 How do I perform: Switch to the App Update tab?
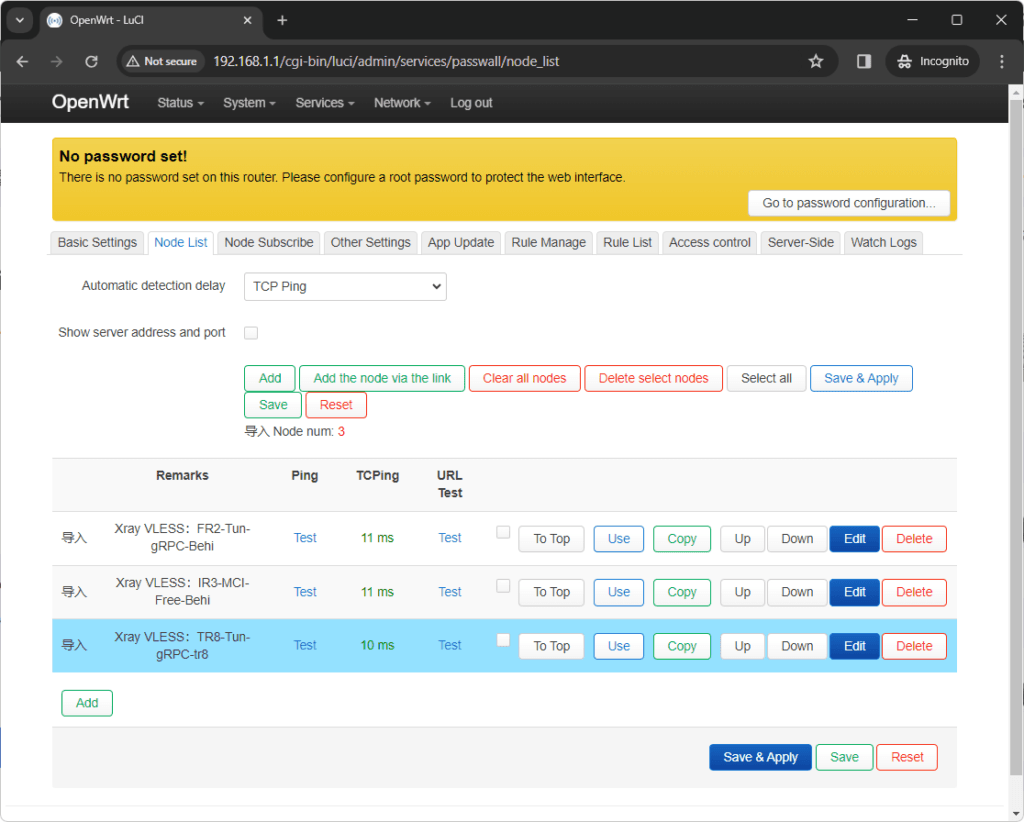point(460,242)
